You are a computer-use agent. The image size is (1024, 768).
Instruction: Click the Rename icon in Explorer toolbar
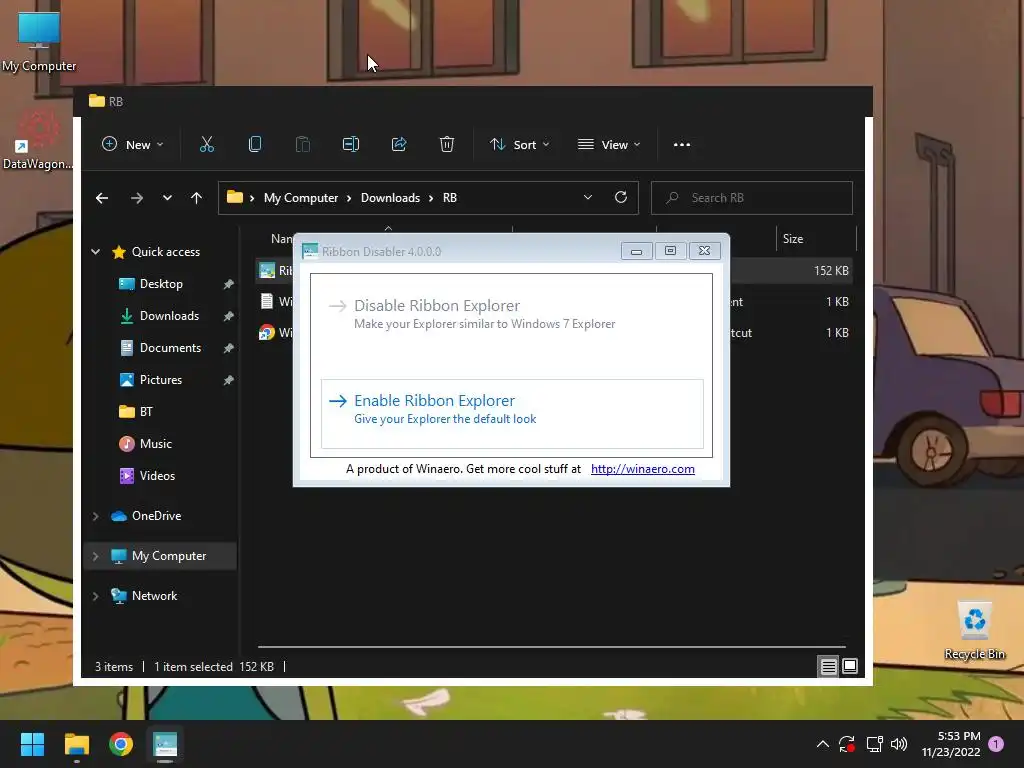[x=351, y=144]
